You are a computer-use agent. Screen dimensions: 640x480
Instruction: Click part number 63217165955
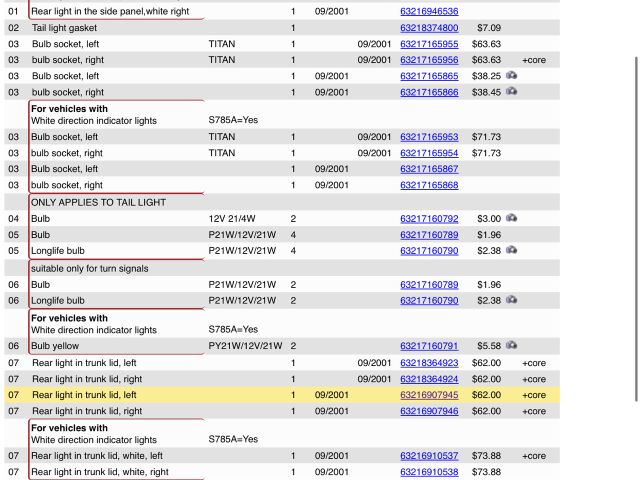[x=429, y=44]
